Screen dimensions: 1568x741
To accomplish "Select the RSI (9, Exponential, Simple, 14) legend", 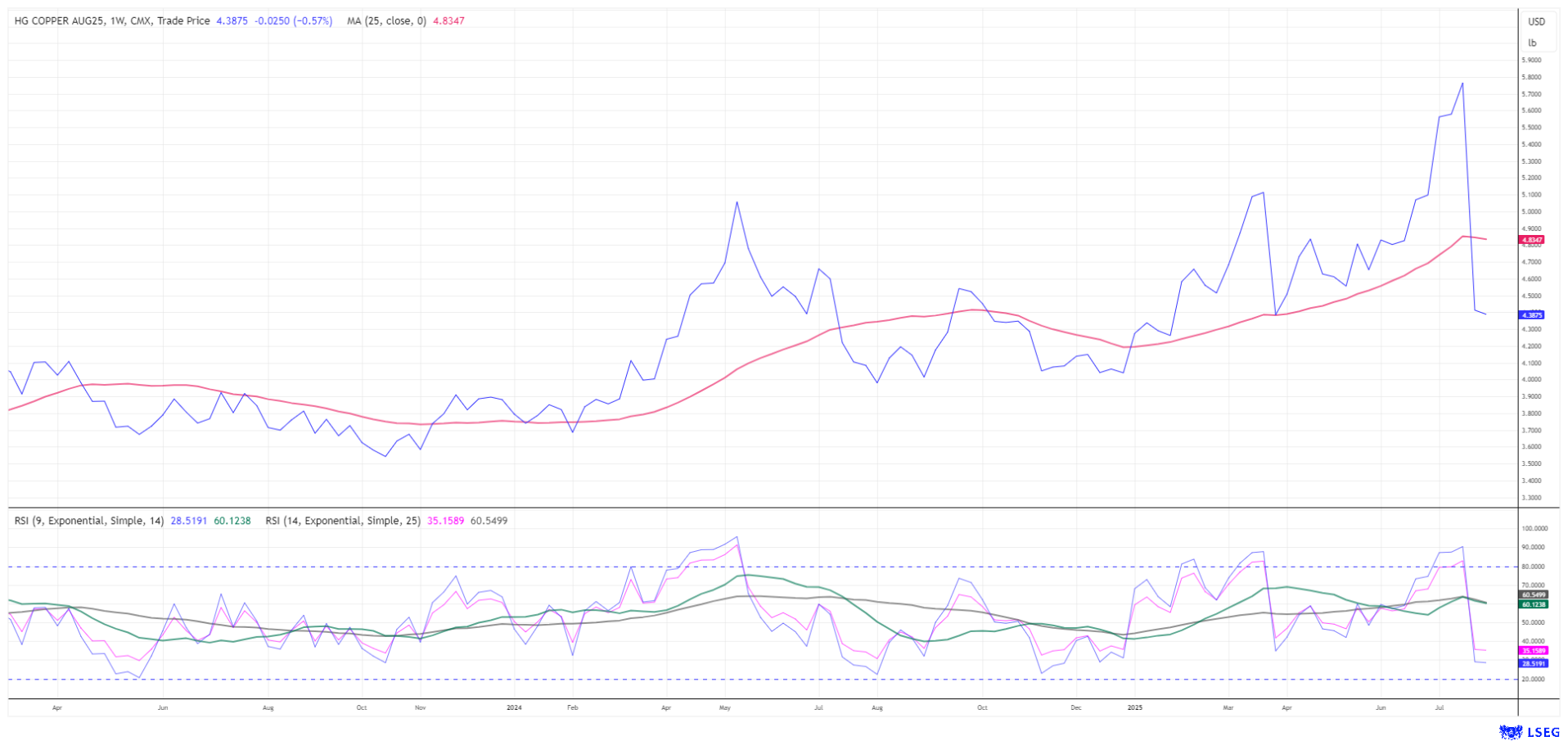I will pyautogui.click(x=89, y=521).
